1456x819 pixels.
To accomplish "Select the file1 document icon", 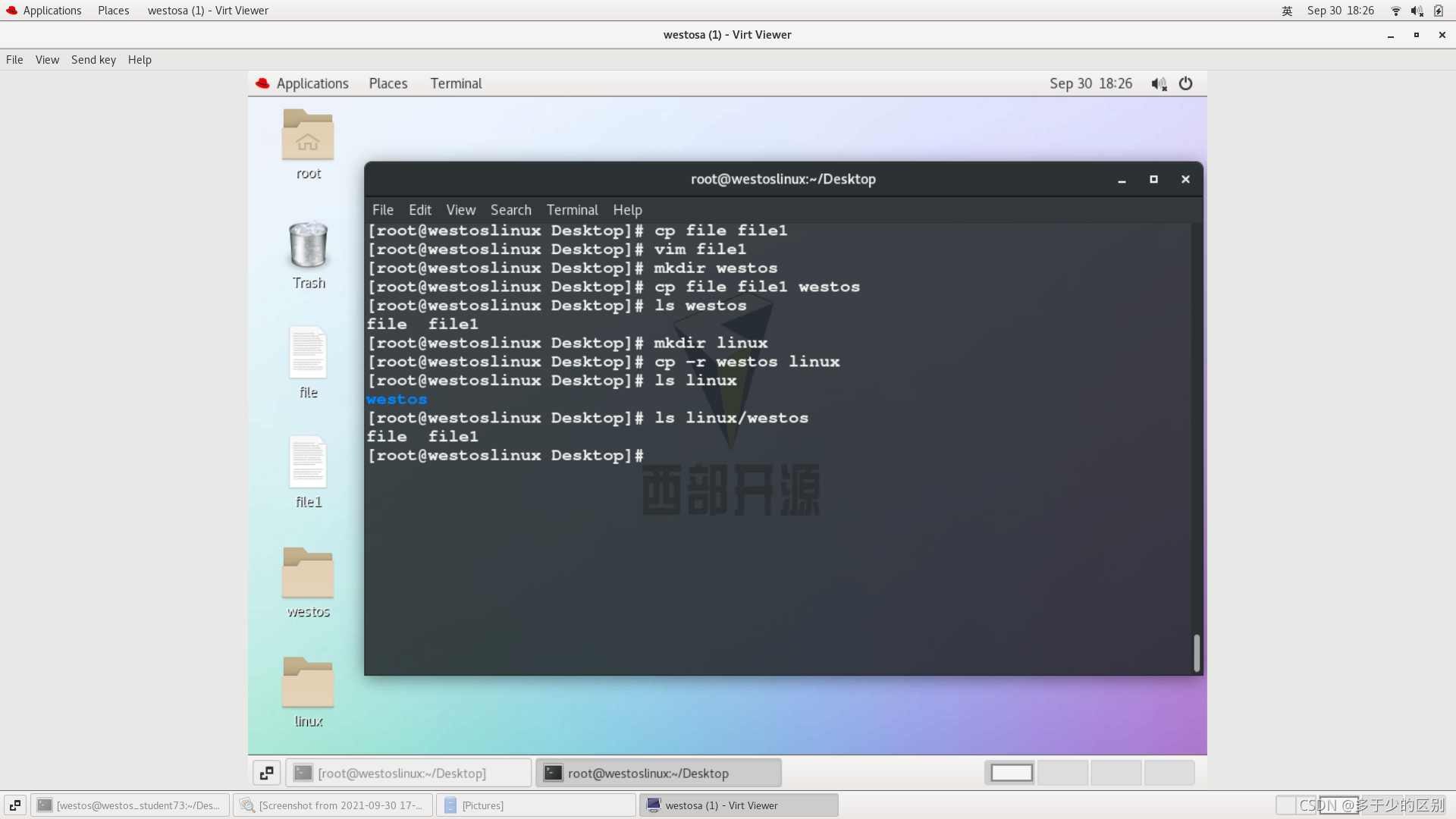I will [x=308, y=463].
